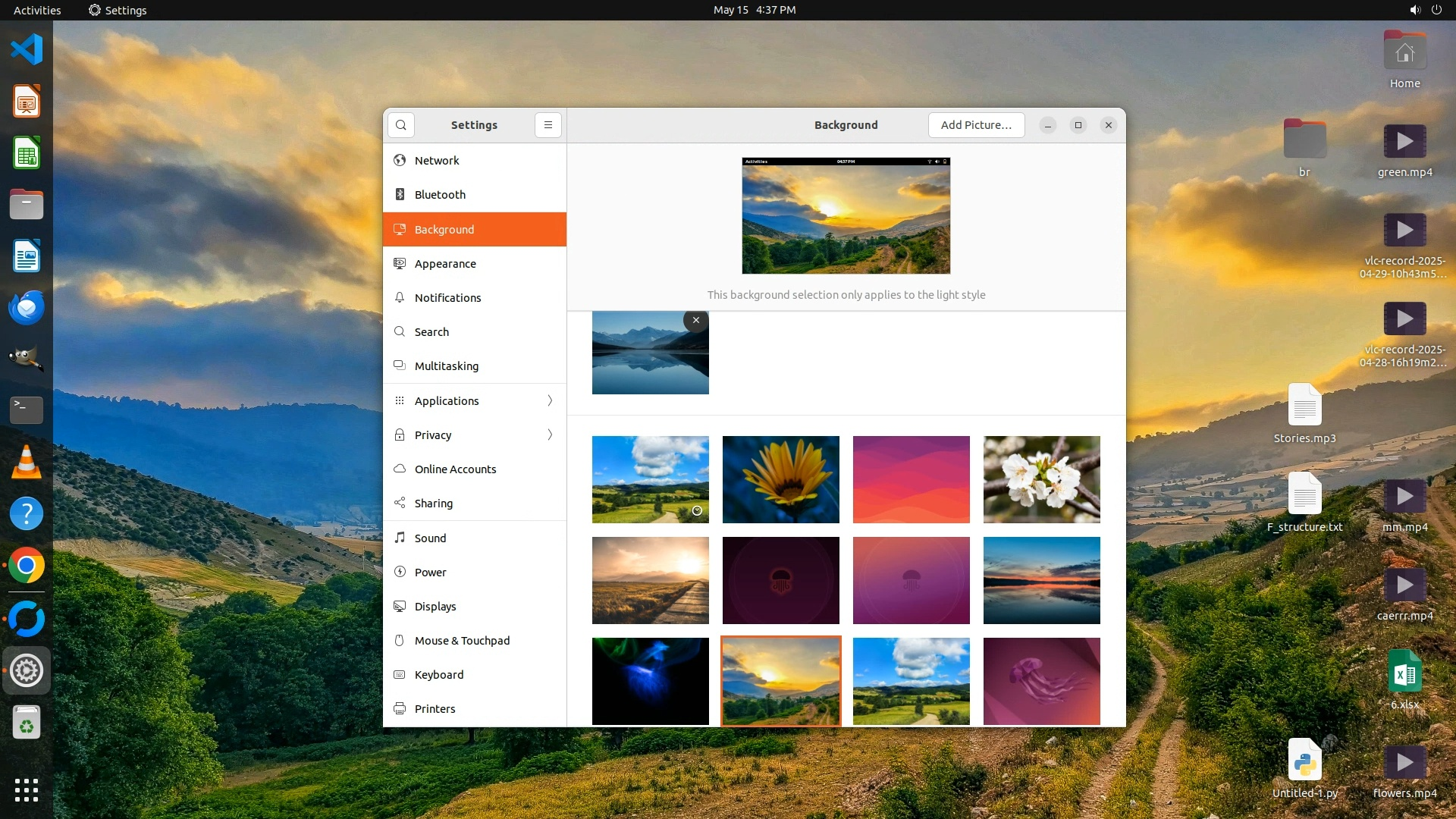Open Bluetooth settings in sidebar
The height and width of the screenshot is (819, 1456).
[440, 195]
